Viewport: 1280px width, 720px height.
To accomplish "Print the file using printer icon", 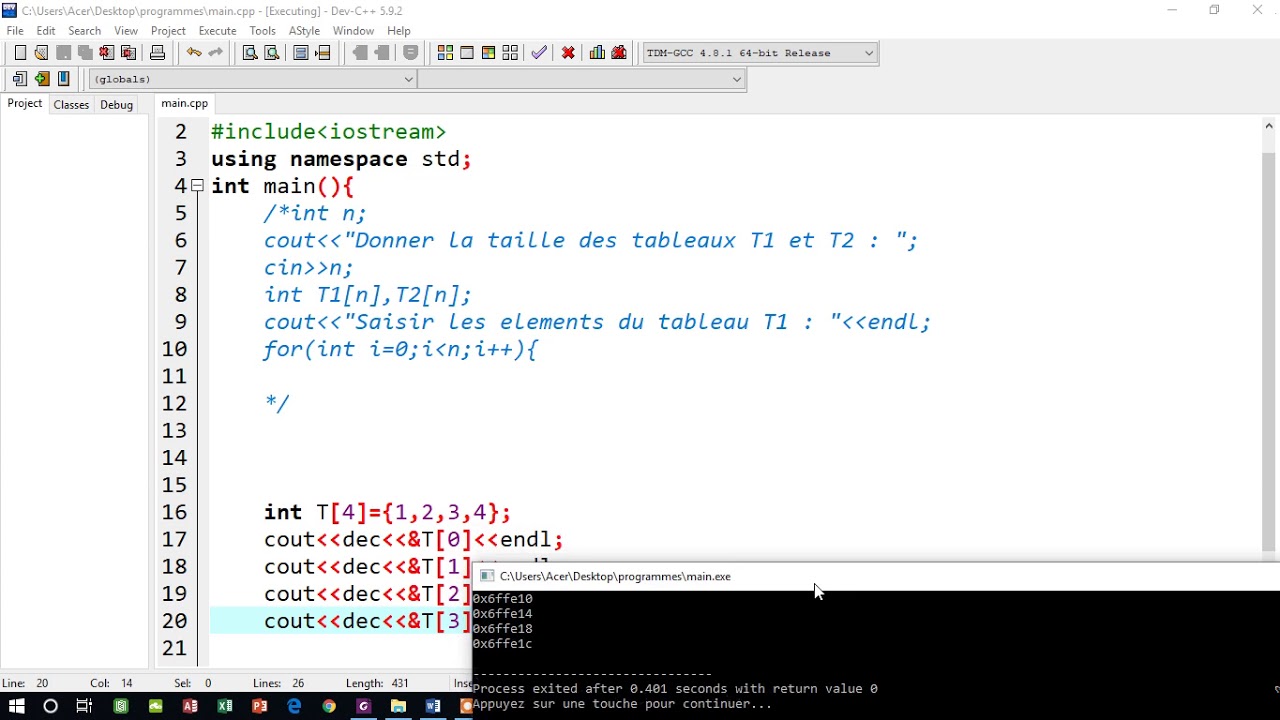I will 157,53.
